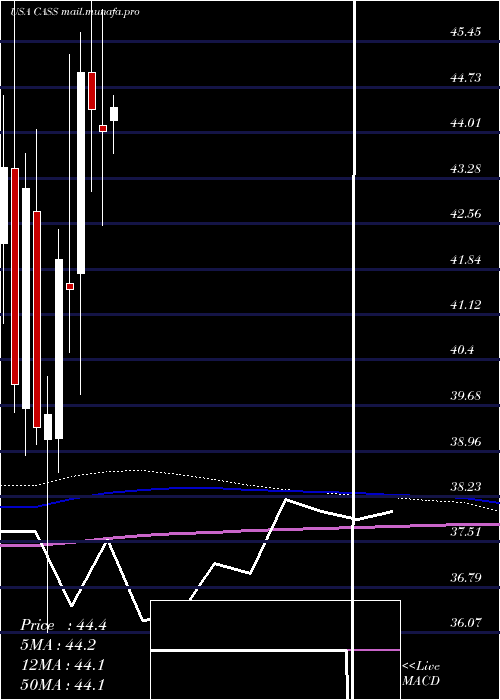
Task: Click the tall white candlestick reaching 44.73
Action: click(81, 173)
